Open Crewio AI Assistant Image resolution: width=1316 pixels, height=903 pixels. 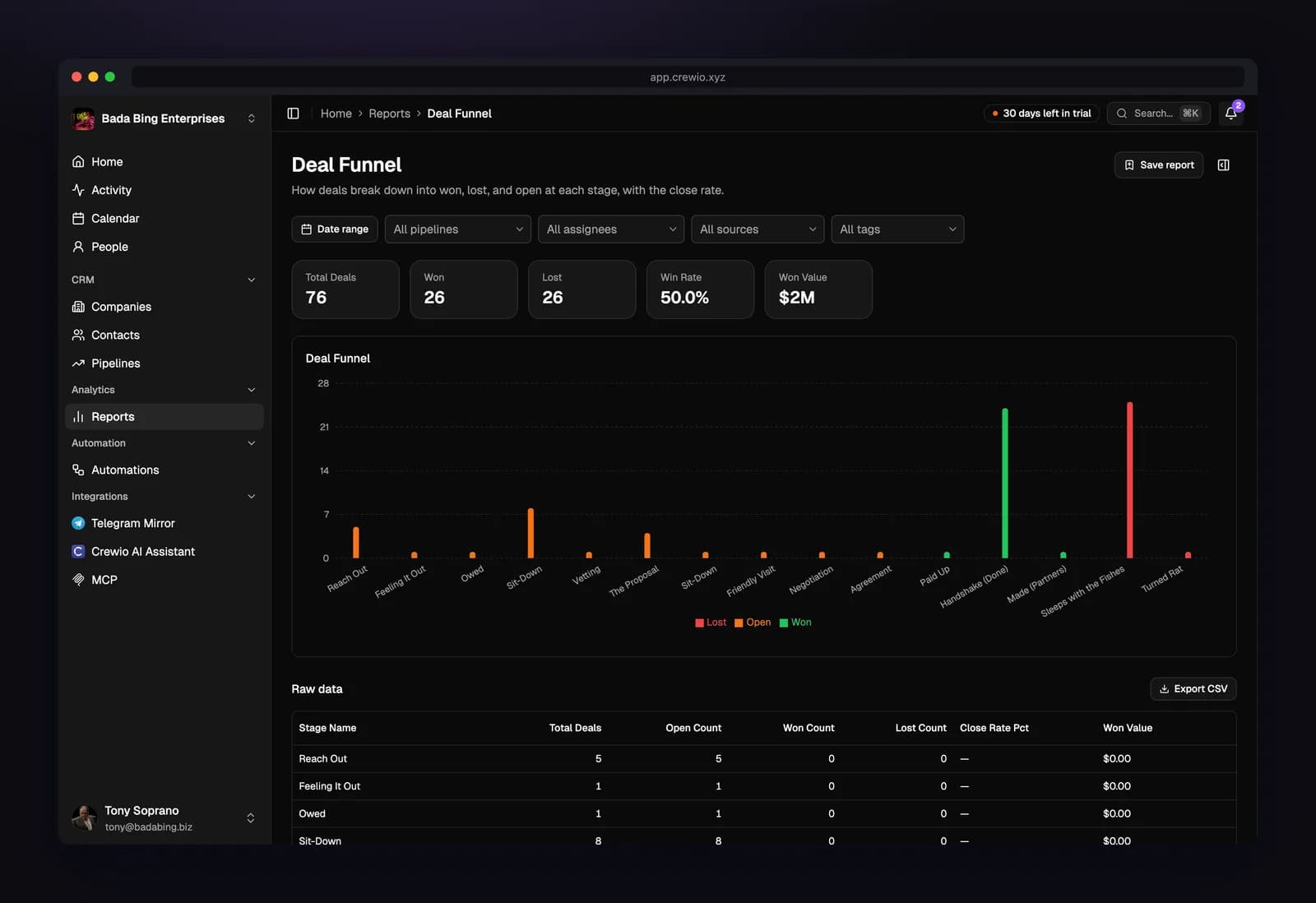tap(164, 551)
